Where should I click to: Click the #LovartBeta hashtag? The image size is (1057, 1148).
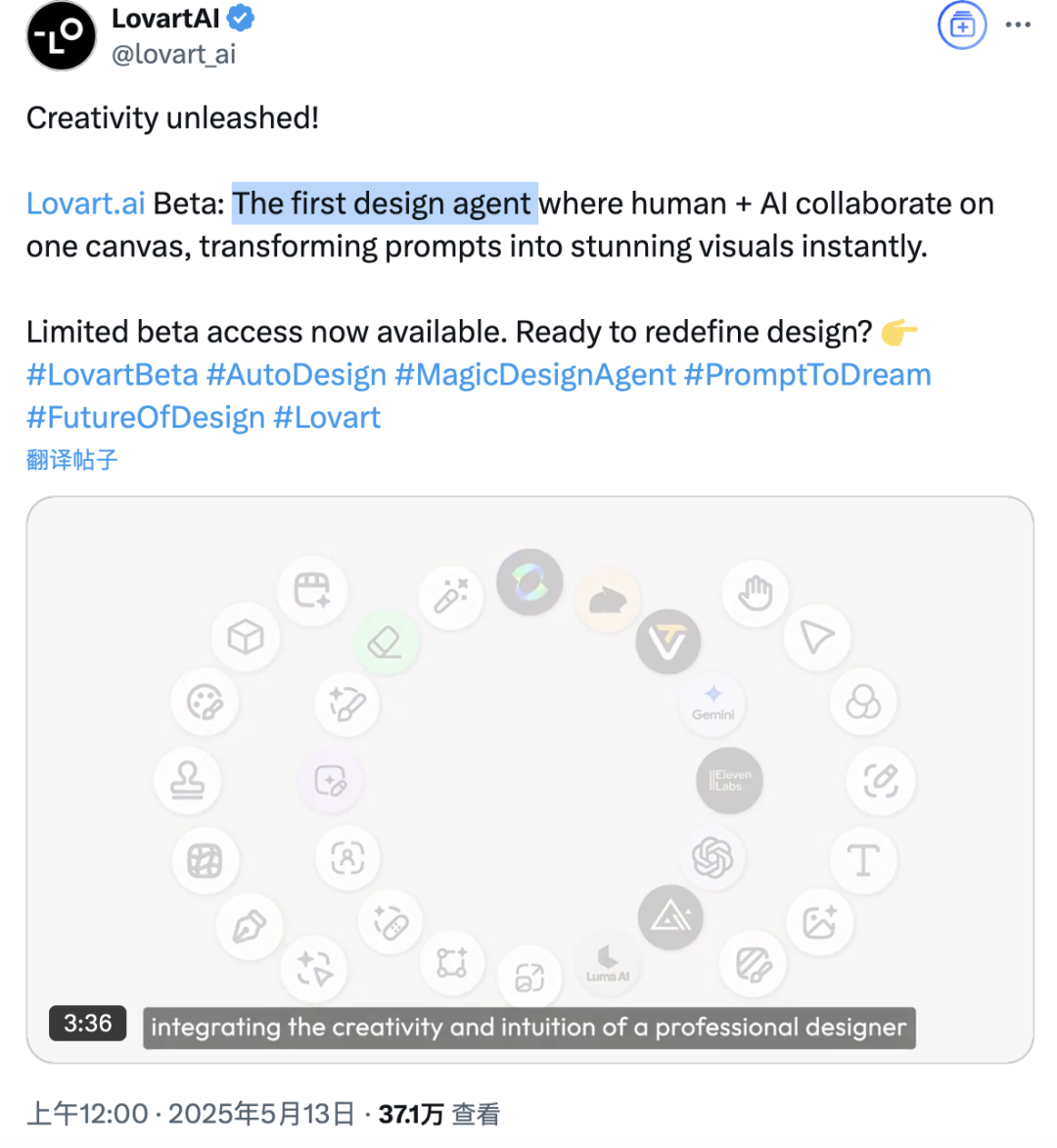[112, 375]
